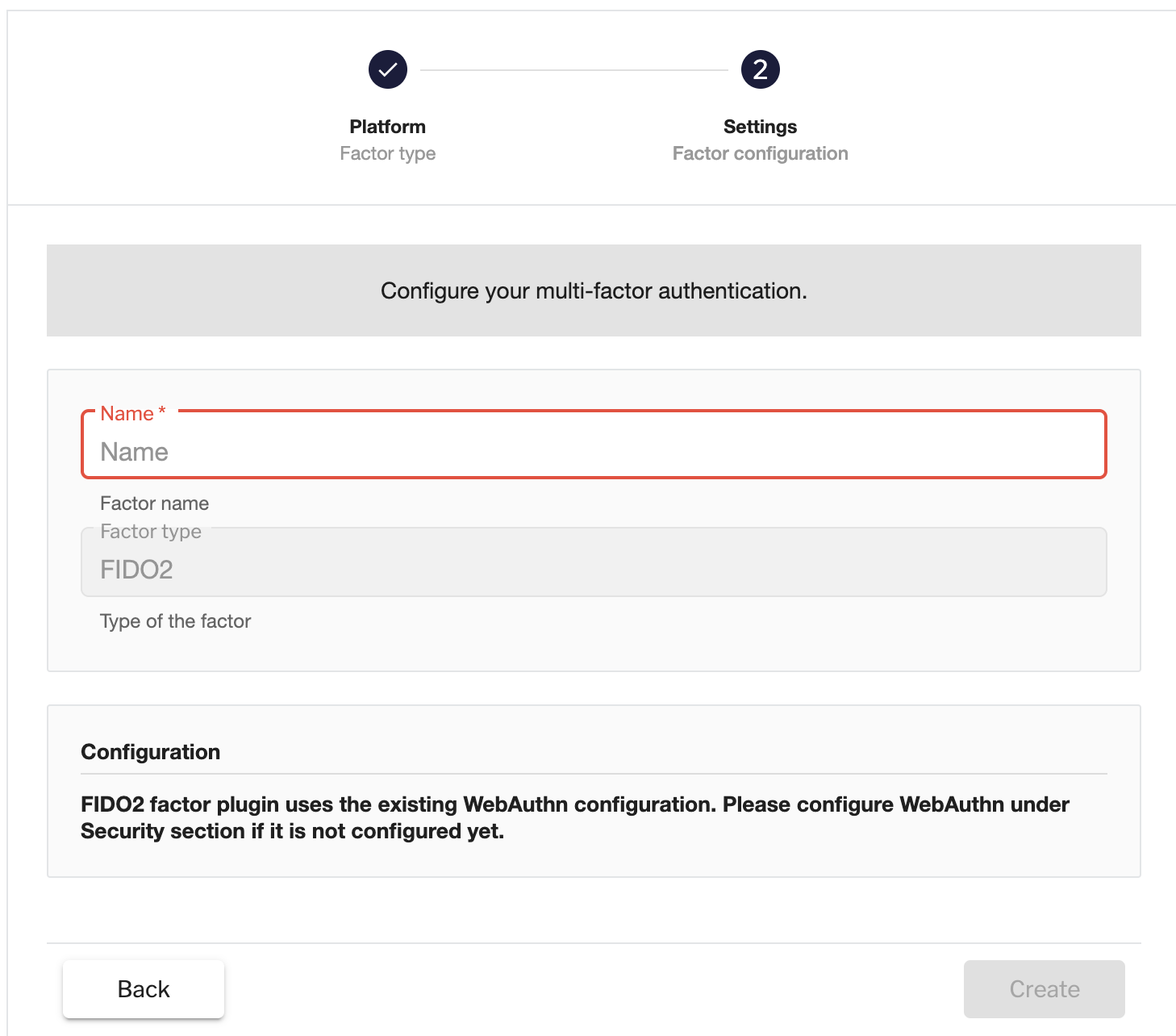The height and width of the screenshot is (1036, 1176).
Task: Click the "Security section" sentence in the notice
Action: click(x=292, y=832)
